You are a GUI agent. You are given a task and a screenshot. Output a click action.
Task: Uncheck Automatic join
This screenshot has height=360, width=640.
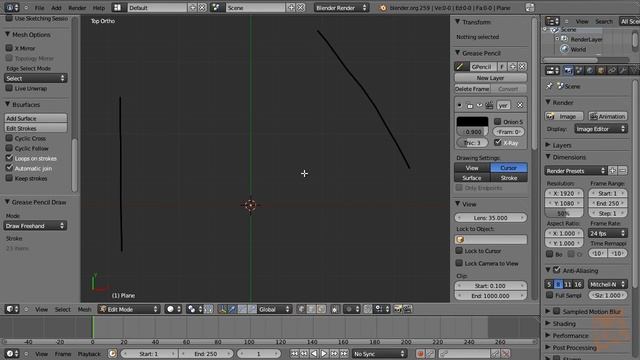click(x=9, y=168)
